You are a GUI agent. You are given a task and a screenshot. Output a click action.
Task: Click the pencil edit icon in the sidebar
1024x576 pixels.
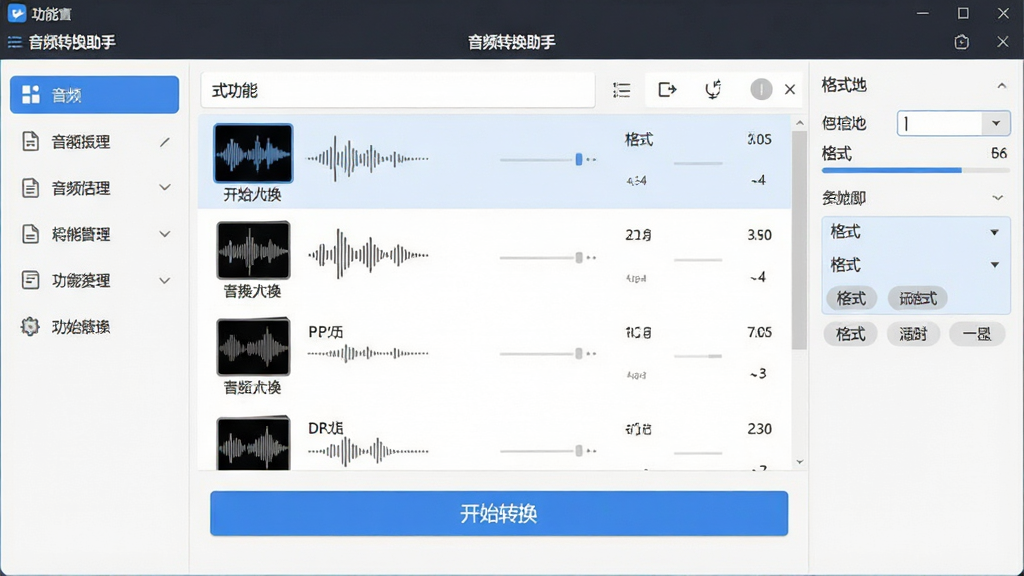click(x=165, y=142)
